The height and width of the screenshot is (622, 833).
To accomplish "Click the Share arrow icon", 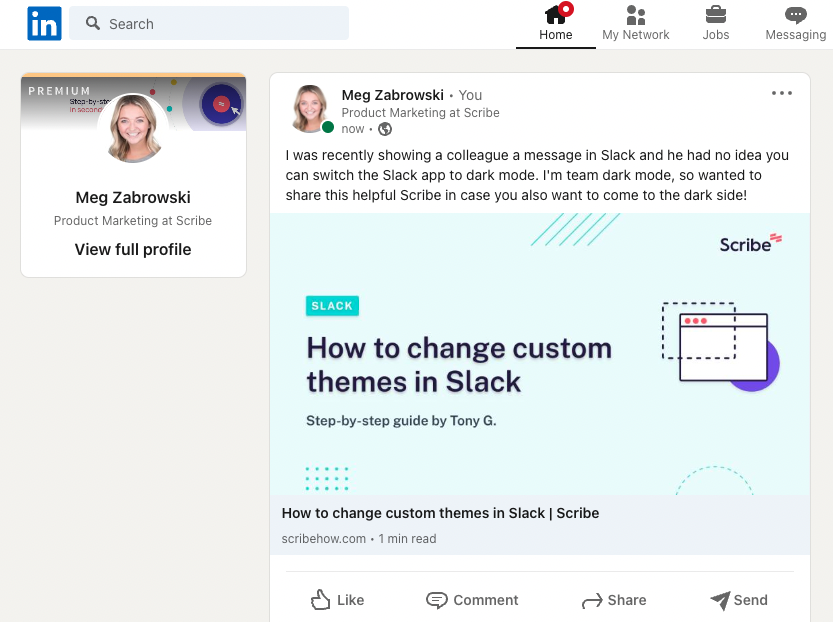I will click(x=592, y=601).
